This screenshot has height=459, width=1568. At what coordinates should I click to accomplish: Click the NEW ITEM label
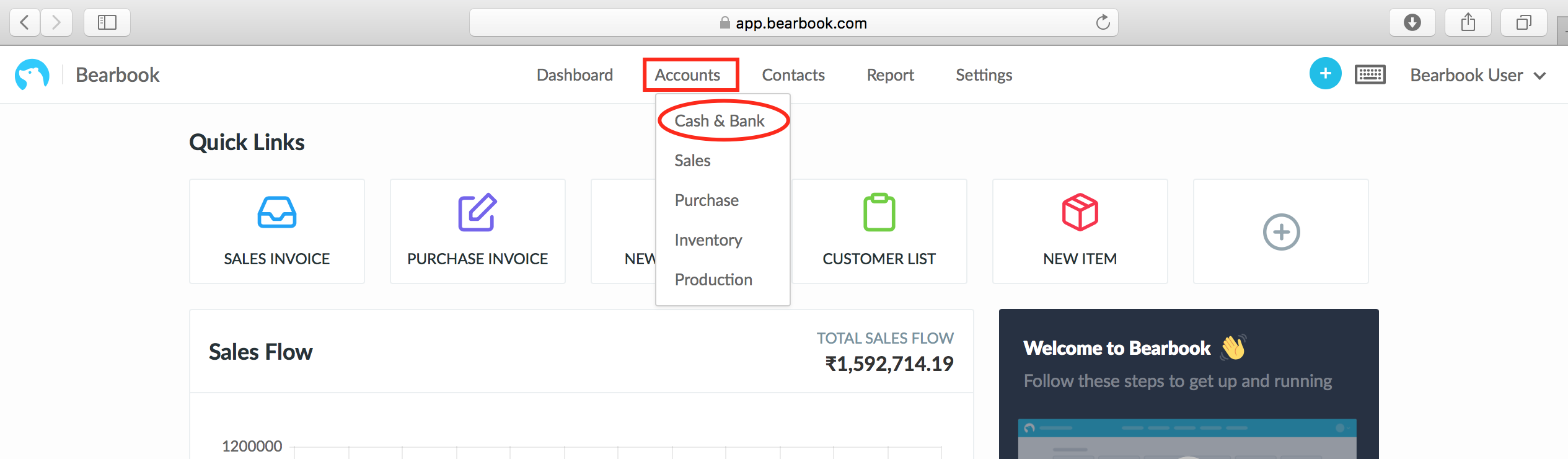[1080, 259]
